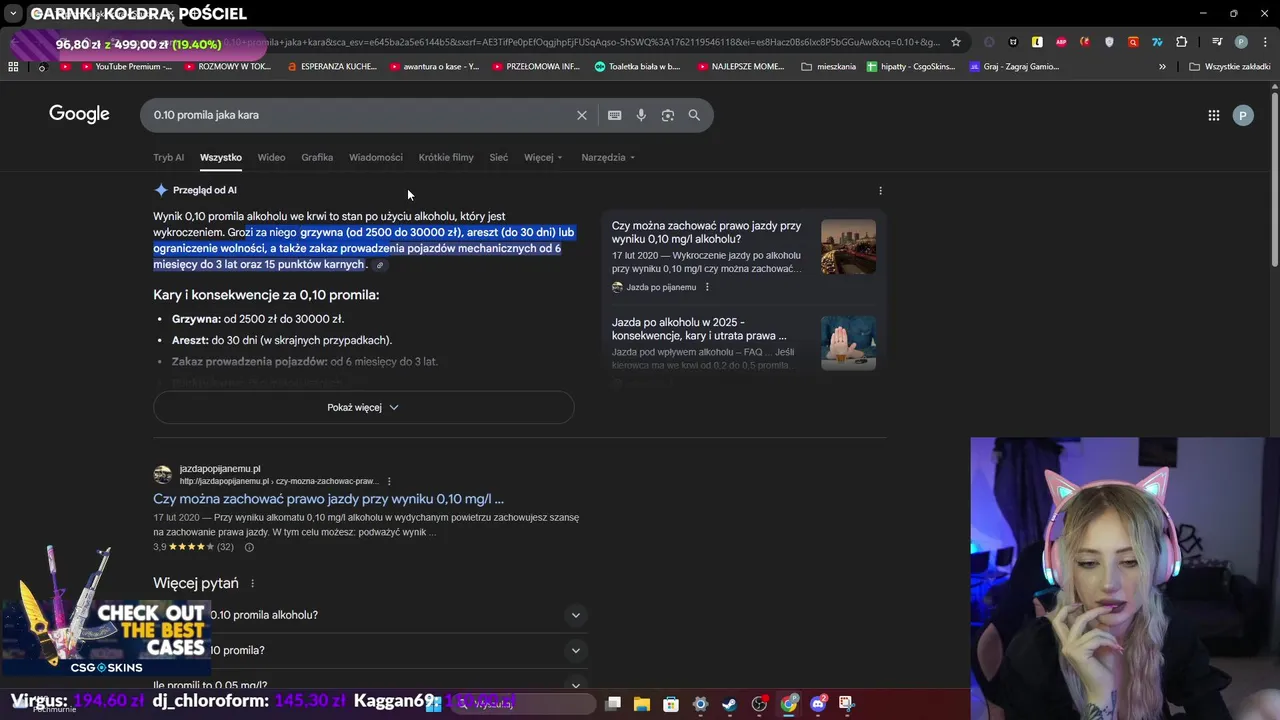Open Chrome media controls icon

[x=1217, y=42]
